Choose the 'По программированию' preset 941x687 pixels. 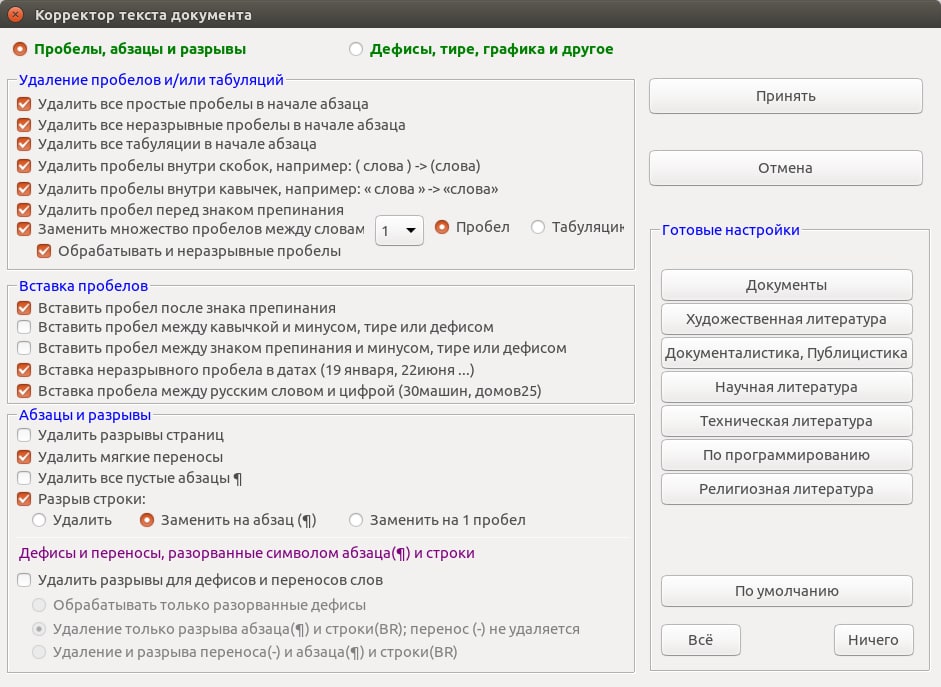(786, 455)
